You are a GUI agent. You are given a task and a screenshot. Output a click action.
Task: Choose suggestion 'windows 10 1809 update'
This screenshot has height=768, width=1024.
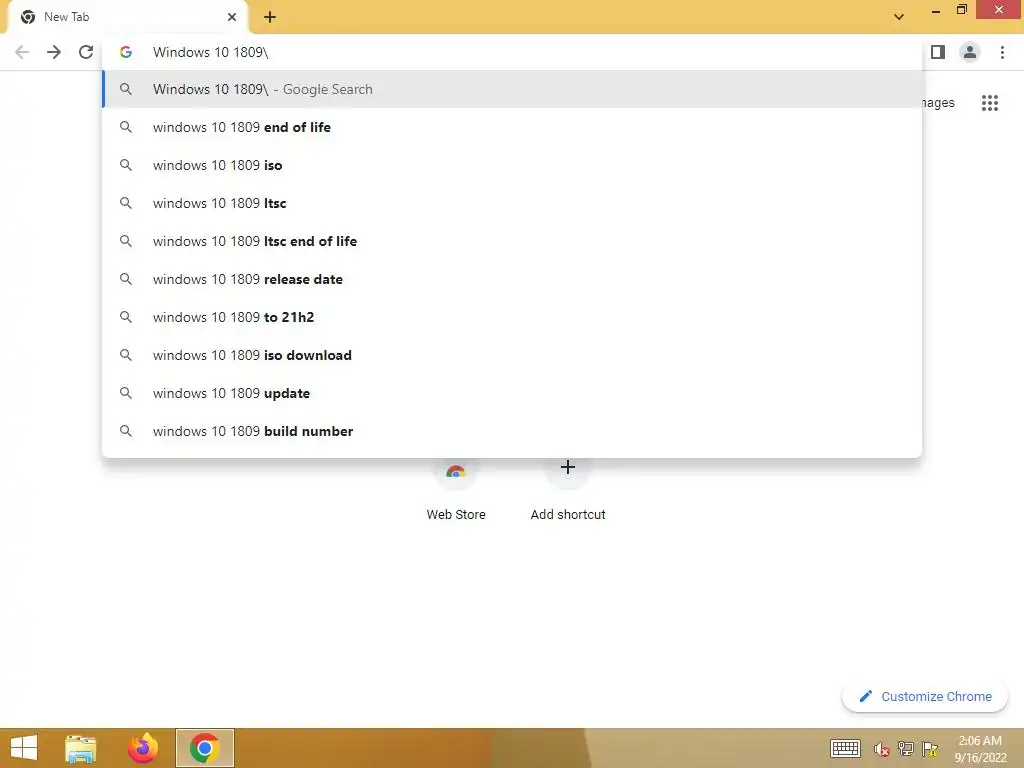(x=512, y=393)
